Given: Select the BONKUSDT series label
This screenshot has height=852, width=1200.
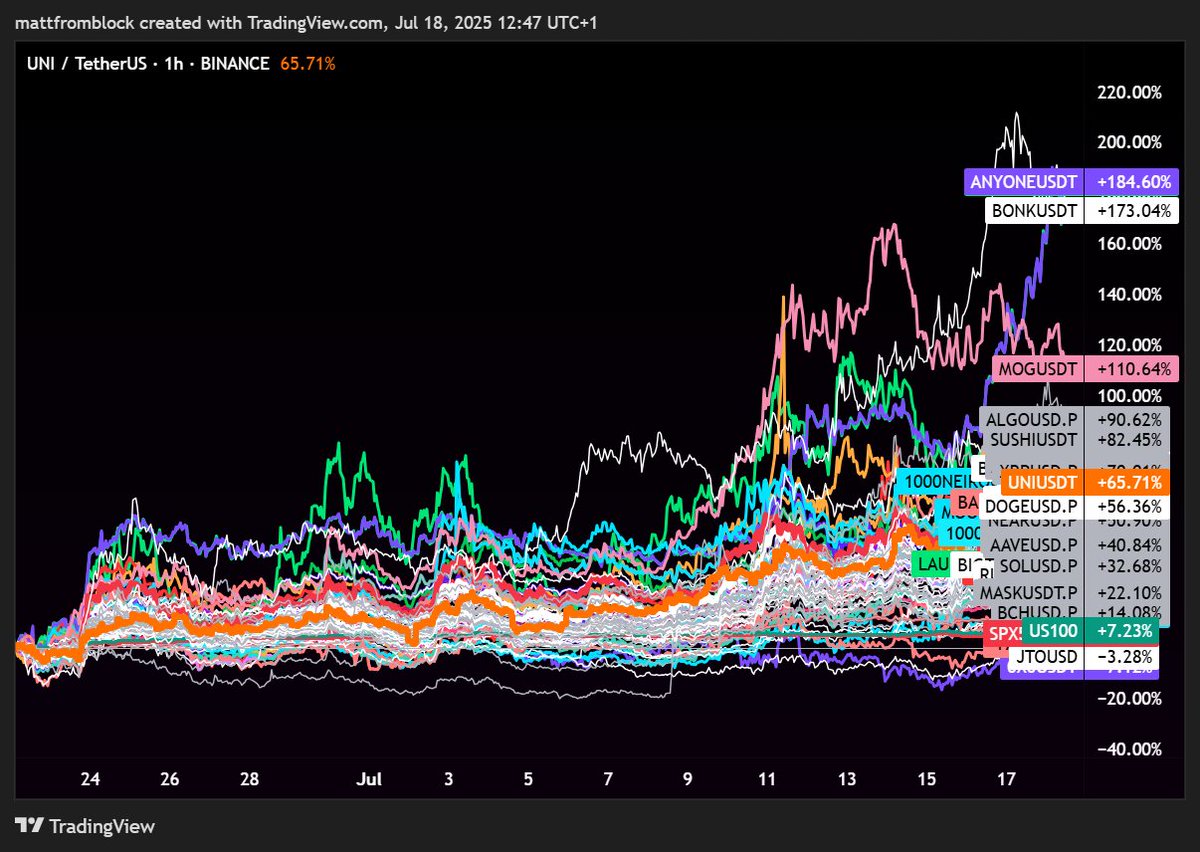Looking at the screenshot, I should [1034, 211].
